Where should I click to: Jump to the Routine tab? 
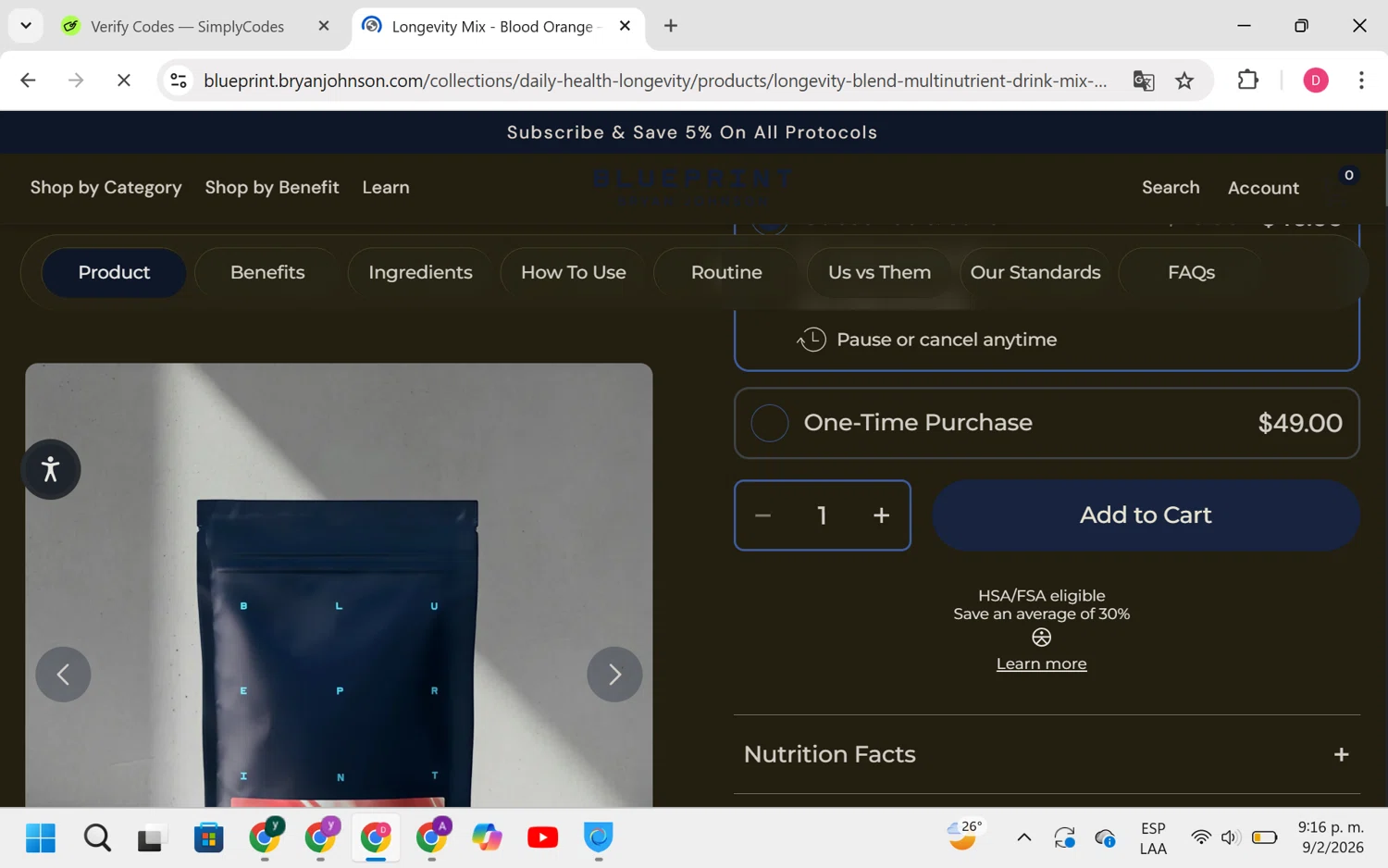click(x=726, y=272)
